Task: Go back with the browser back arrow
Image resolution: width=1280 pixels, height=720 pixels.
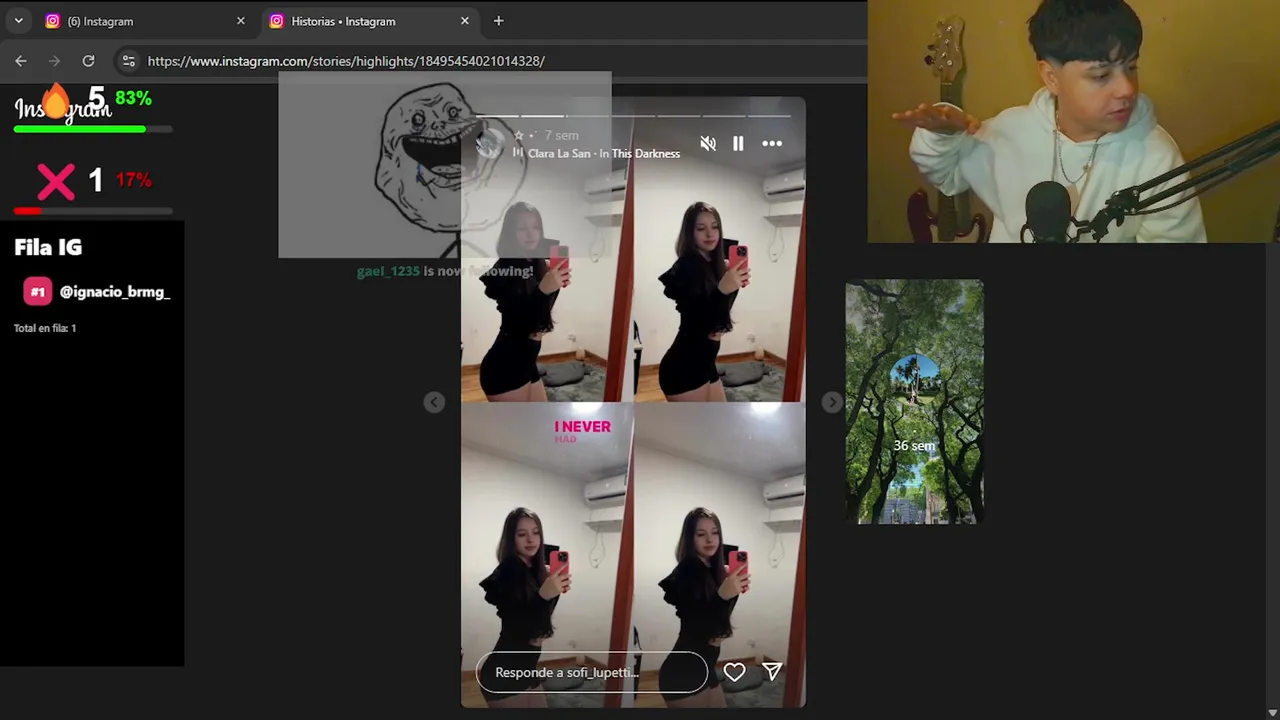Action: click(21, 61)
